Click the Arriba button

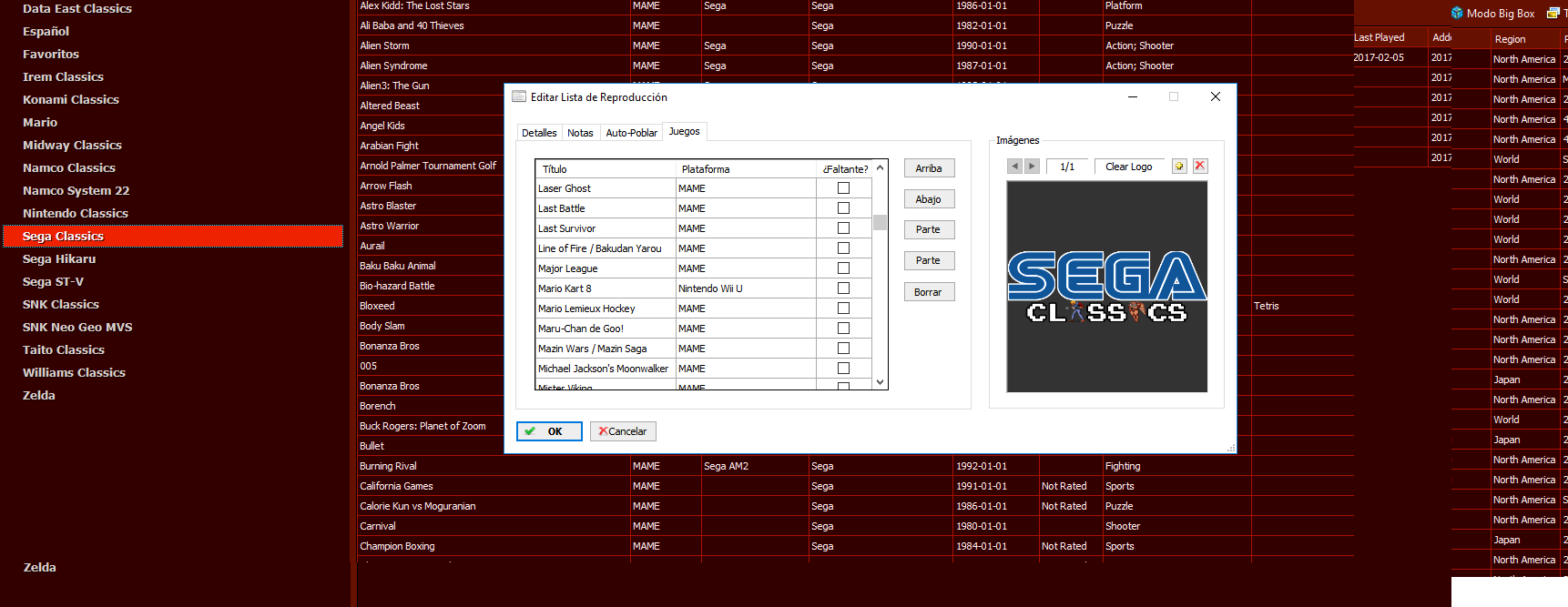click(x=929, y=168)
